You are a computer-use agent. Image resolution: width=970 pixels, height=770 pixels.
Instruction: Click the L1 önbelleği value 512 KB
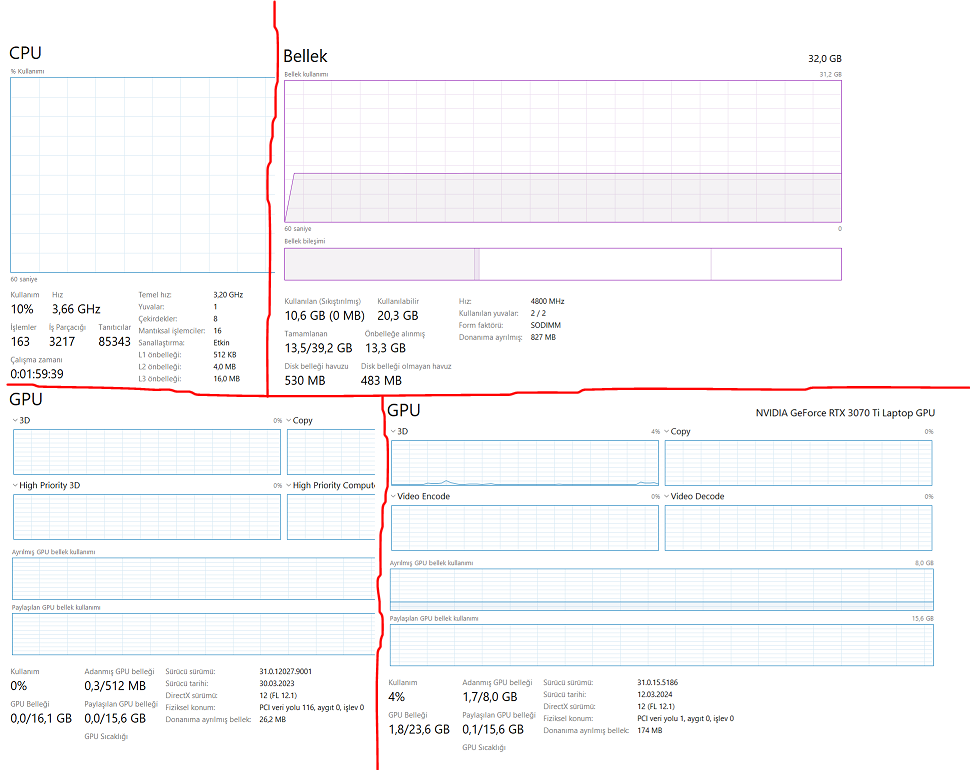point(225,355)
